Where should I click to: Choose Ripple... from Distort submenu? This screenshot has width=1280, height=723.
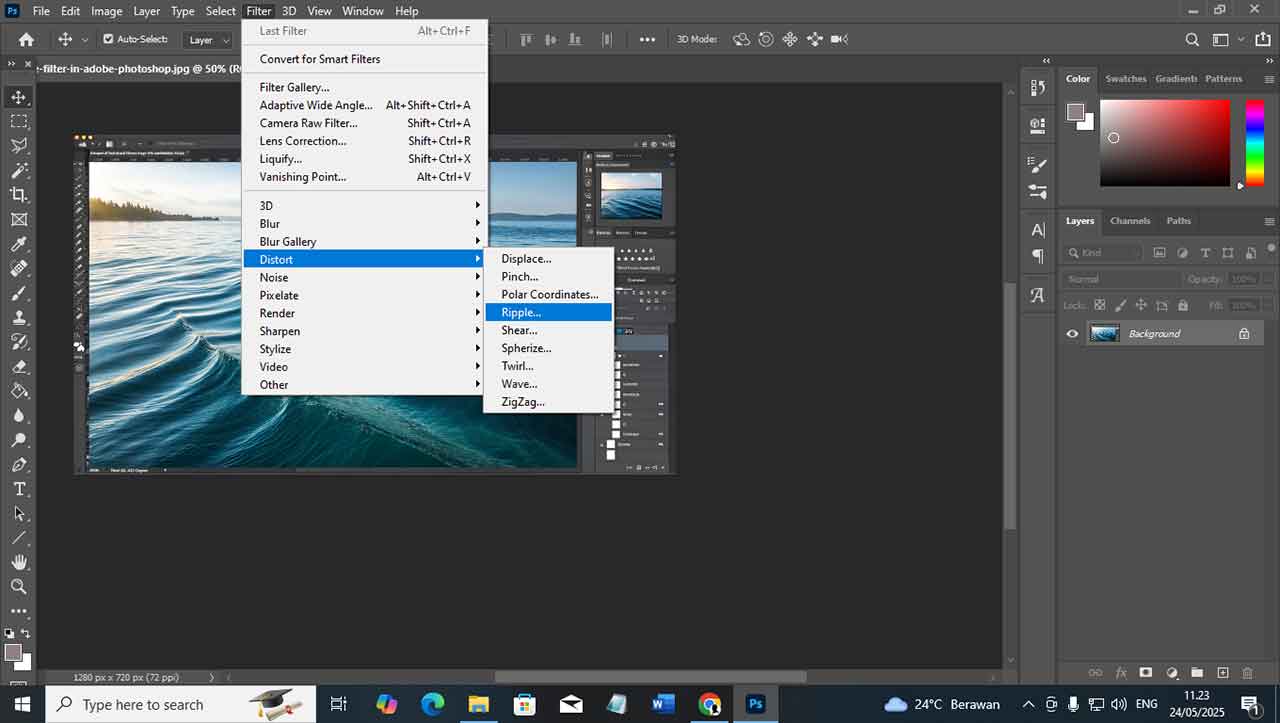548,313
